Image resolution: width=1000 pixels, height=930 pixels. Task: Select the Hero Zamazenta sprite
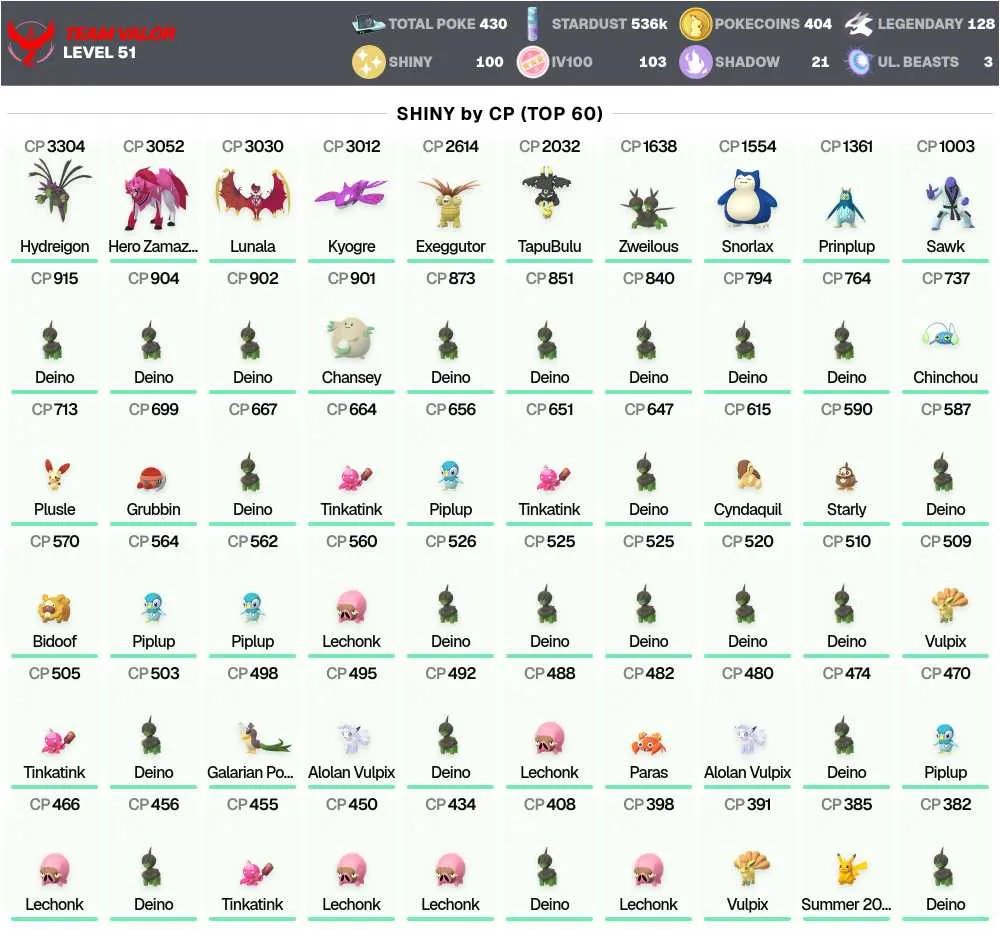pos(154,196)
